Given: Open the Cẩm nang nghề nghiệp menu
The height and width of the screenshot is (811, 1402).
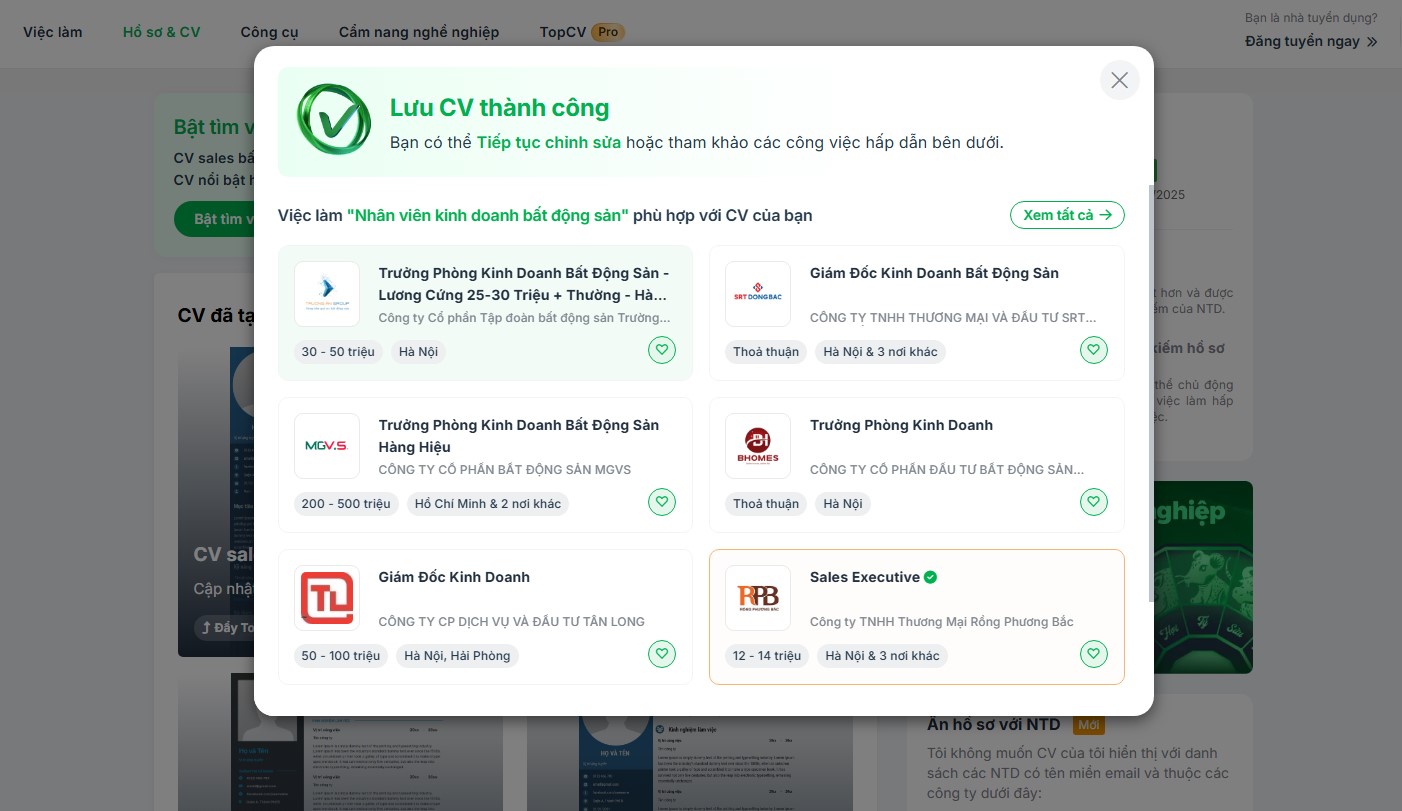Looking at the screenshot, I should (419, 32).
